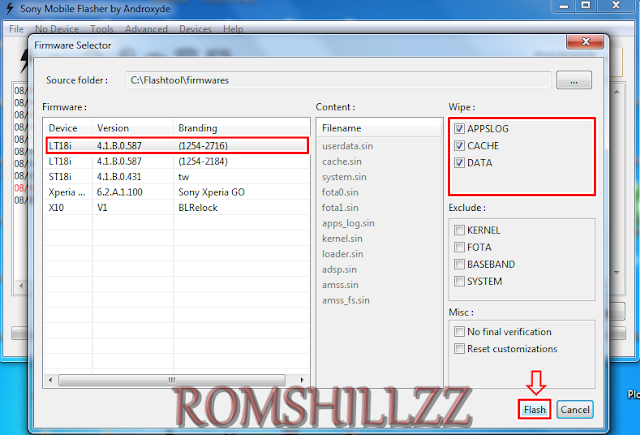Open the File menu
The height and width of the screenshot is (435, 640).
pos(16,29)
